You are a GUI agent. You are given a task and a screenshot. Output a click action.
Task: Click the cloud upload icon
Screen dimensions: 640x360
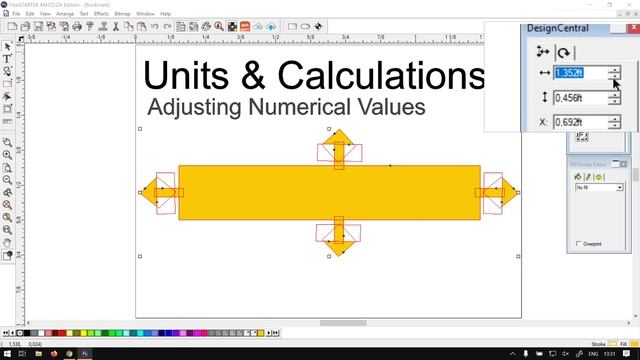click(271, 27)
